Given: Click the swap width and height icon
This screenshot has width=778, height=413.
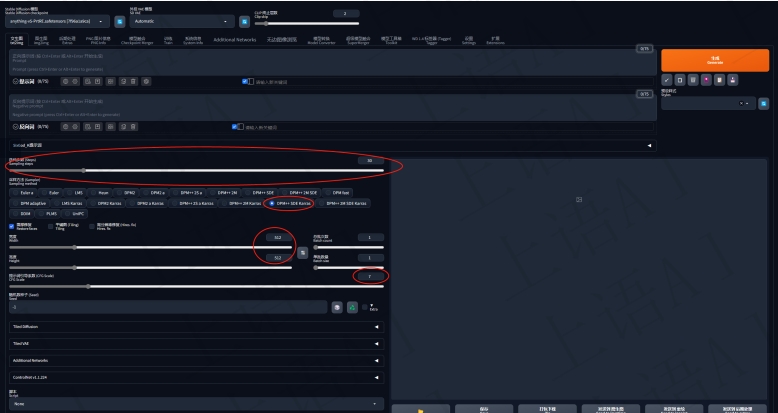Looking at the screenshot, I should pos(302,252).
